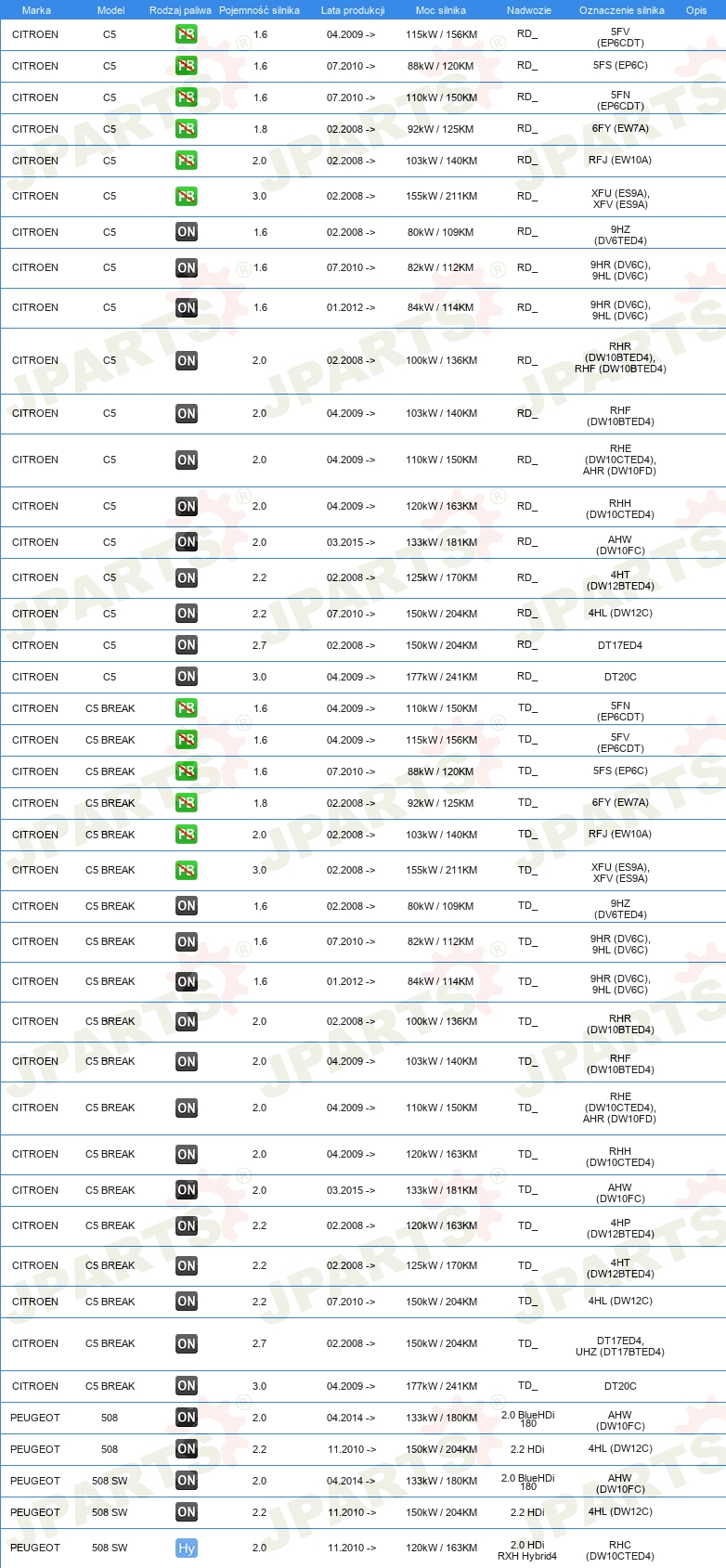Click the "2.0 HDi RXH Hybrid4" body cell
The width and height of the screenshot is (726, 1568).
(x=527, y=1550)
